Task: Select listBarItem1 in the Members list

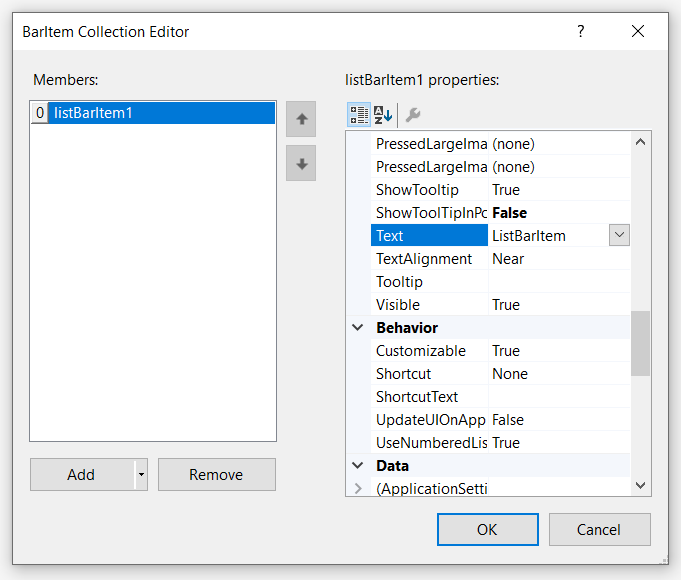Action: pos(160,113)
